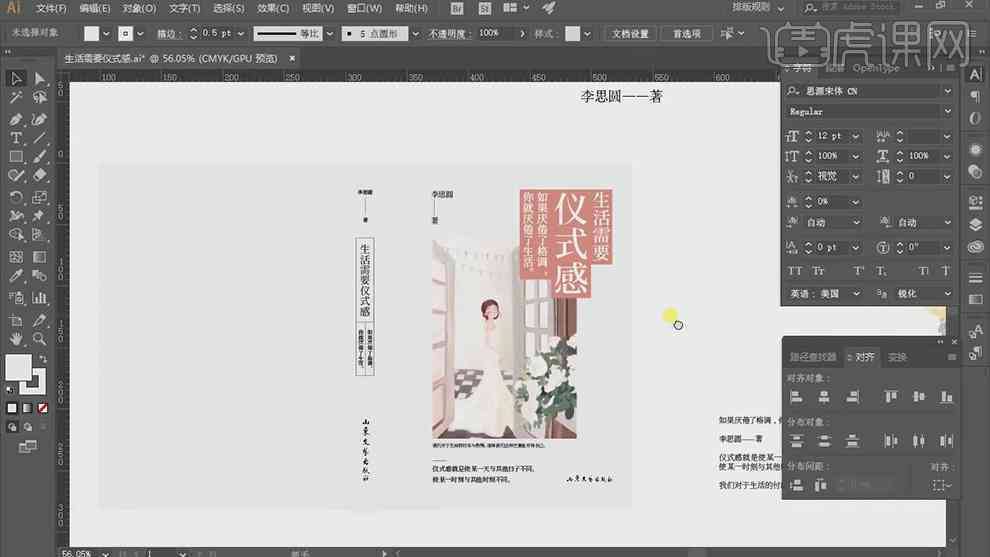This screenshot has height=557, width=990.
Task: Select the Artboard tool
Action: pyautogui.click(x=16, y=320)
